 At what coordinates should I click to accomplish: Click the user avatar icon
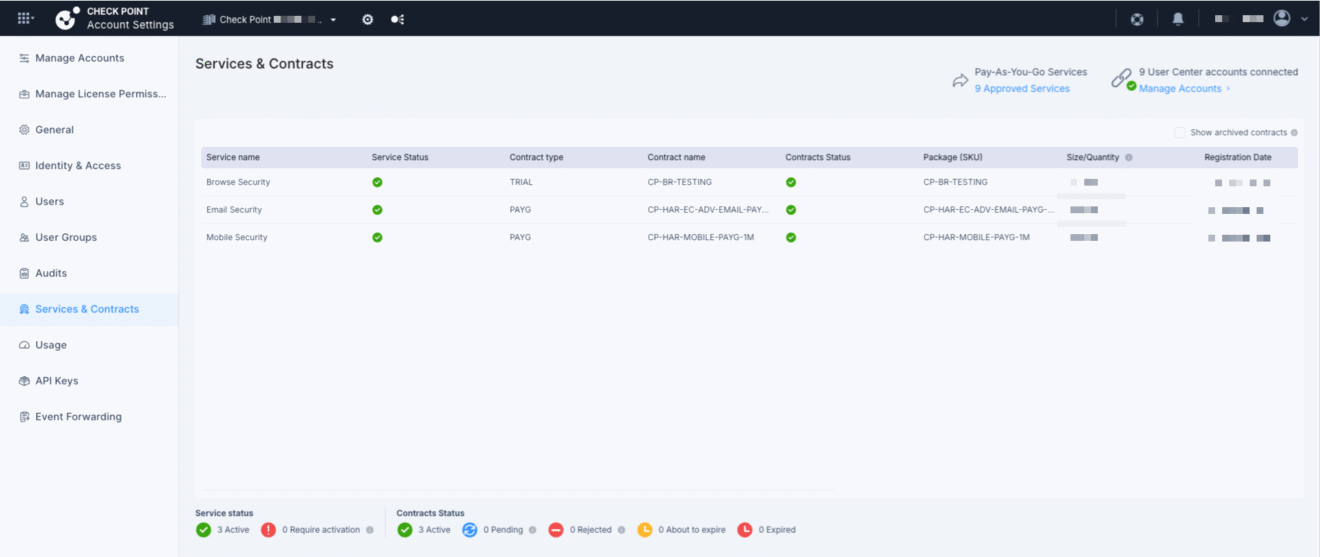tap(1282, 18)
